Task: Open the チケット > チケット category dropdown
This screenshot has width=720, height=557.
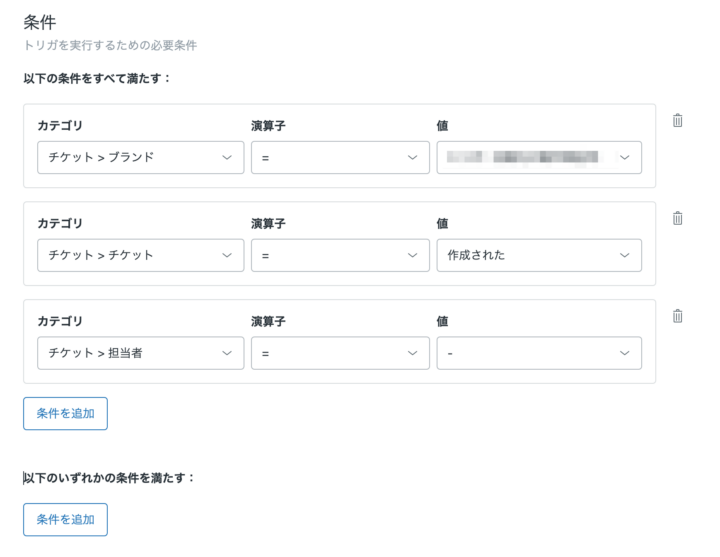Action: 140,255
